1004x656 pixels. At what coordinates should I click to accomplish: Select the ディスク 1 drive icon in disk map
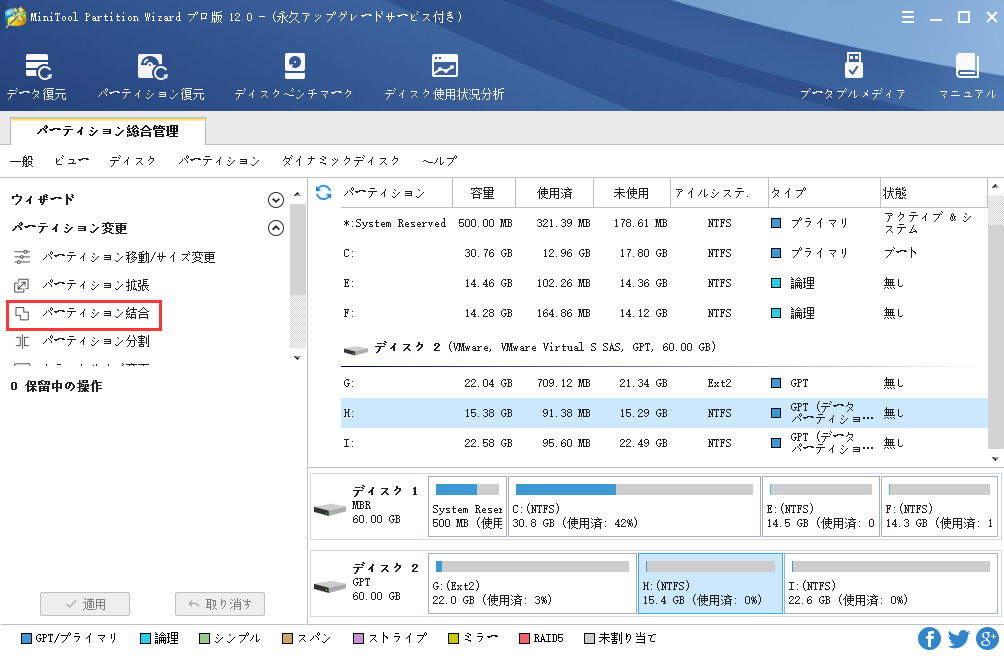330,509
